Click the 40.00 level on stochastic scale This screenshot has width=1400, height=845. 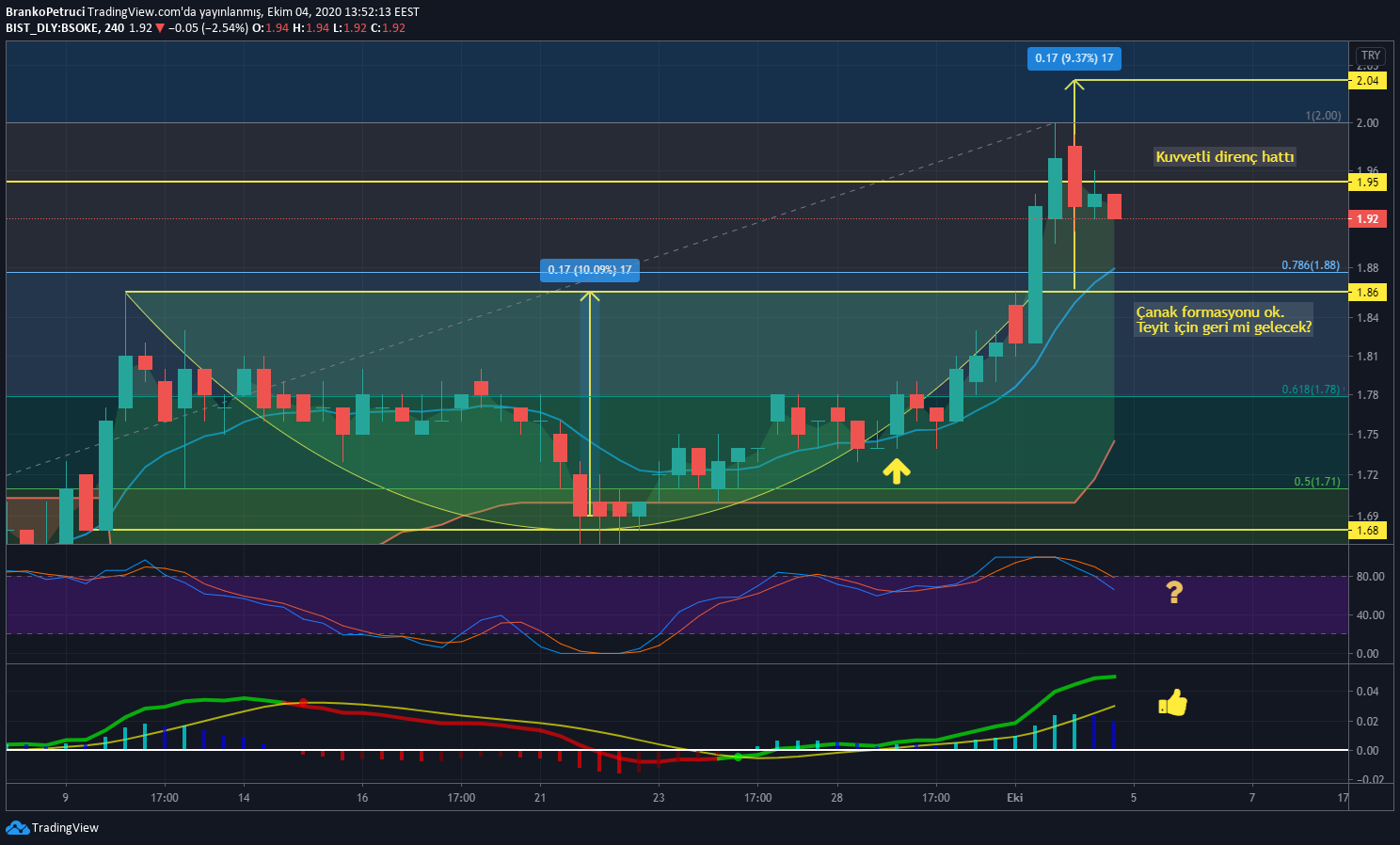tap(1370, 615)
